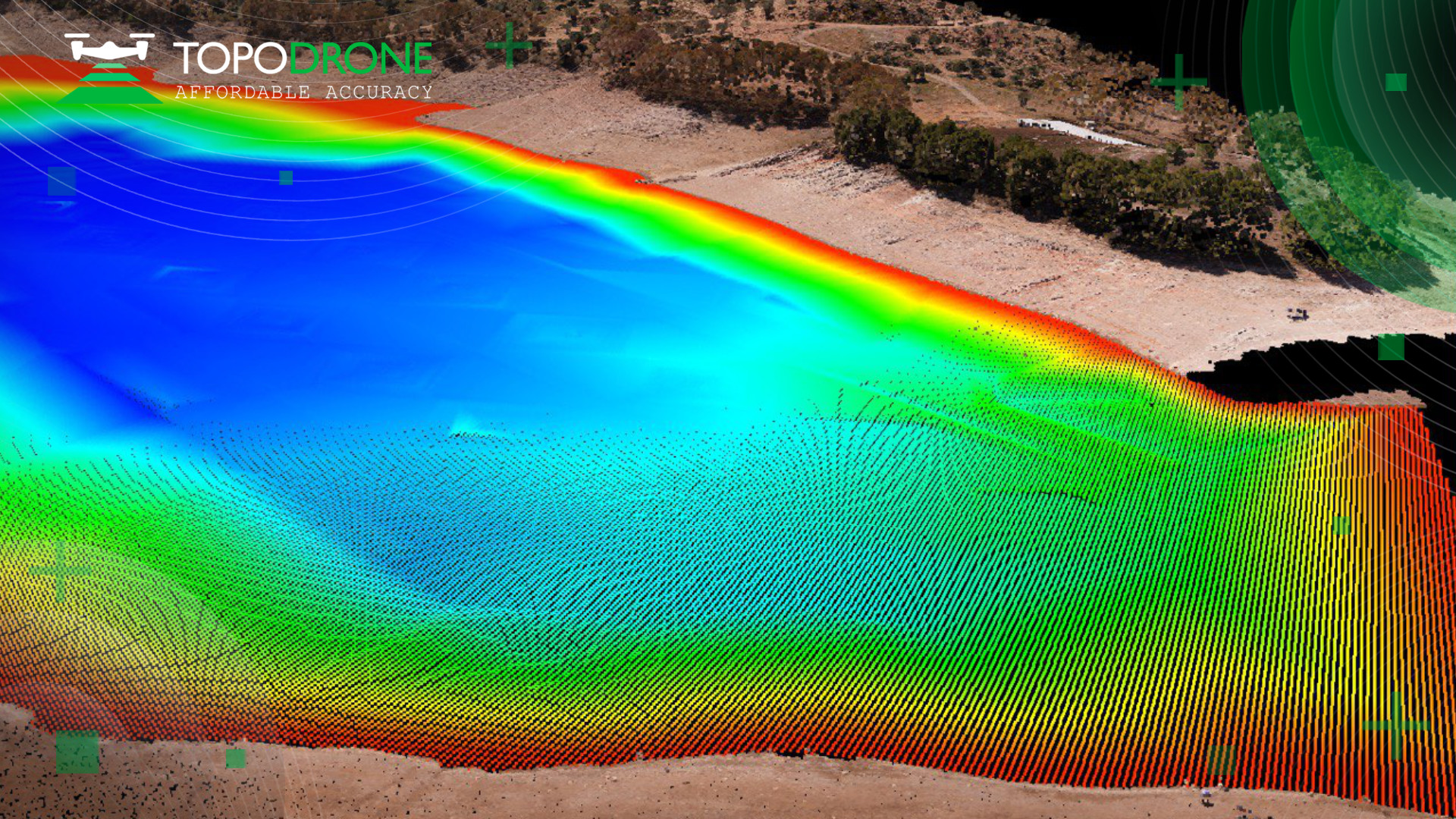
Task: Click the blue square on deep blue water
Action: [x=62, y=181]
